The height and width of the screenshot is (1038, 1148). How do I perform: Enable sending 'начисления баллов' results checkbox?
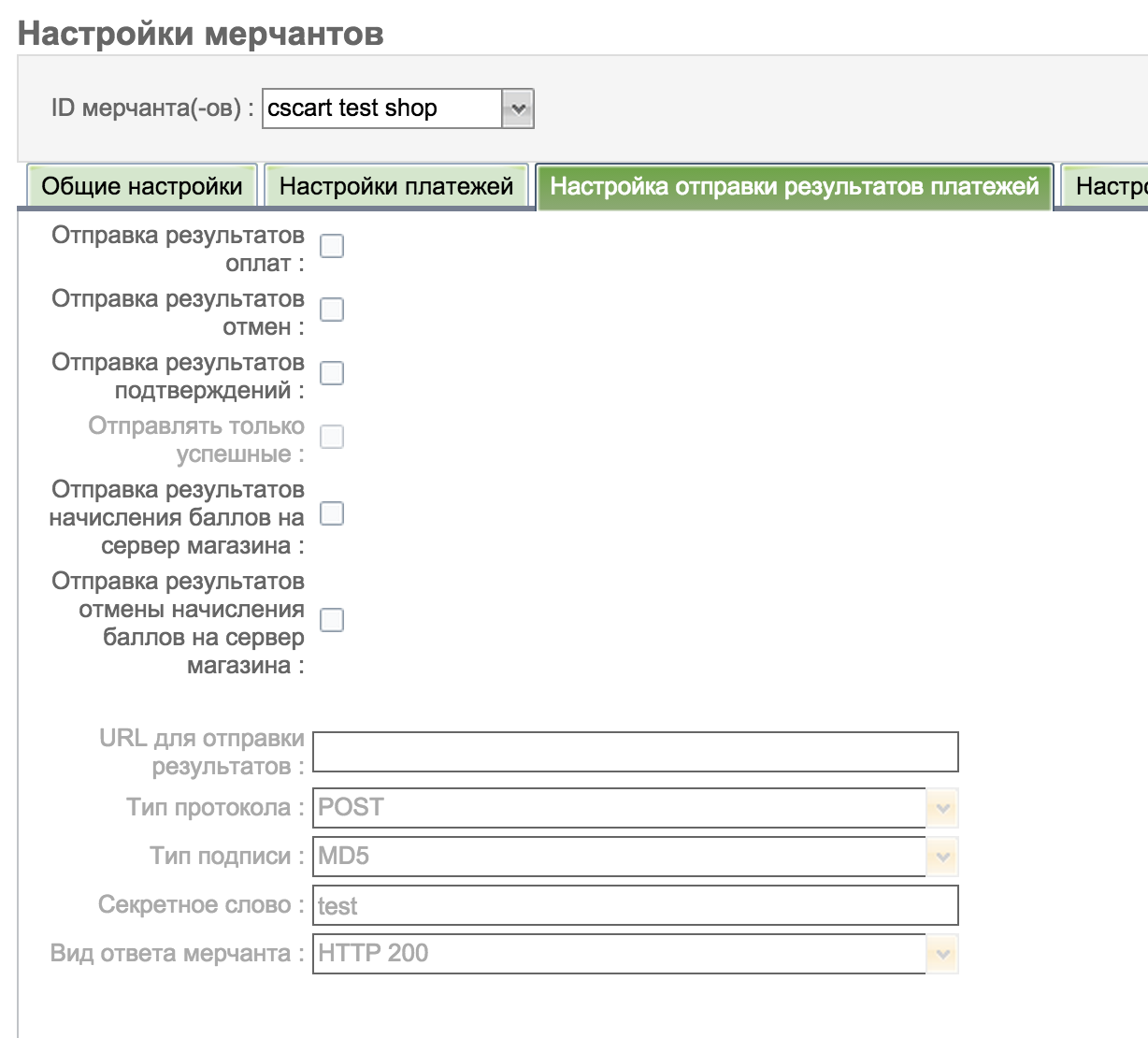[x=332, y=514]
